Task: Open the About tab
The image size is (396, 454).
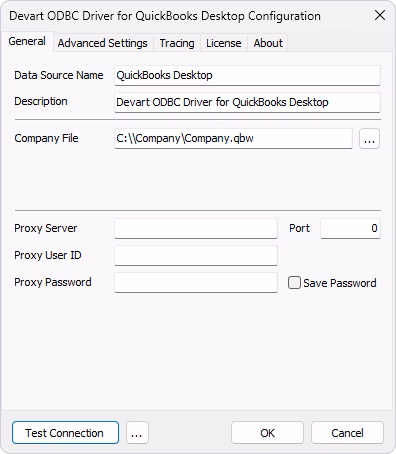Action: (268, 43)
